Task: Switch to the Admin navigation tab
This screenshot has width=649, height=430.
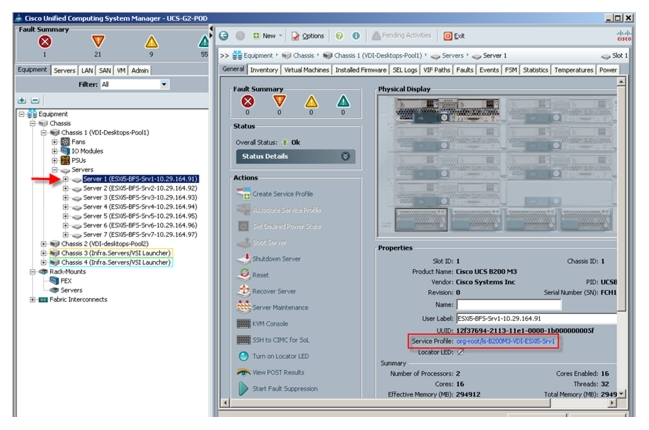Action: pos(140,70)
